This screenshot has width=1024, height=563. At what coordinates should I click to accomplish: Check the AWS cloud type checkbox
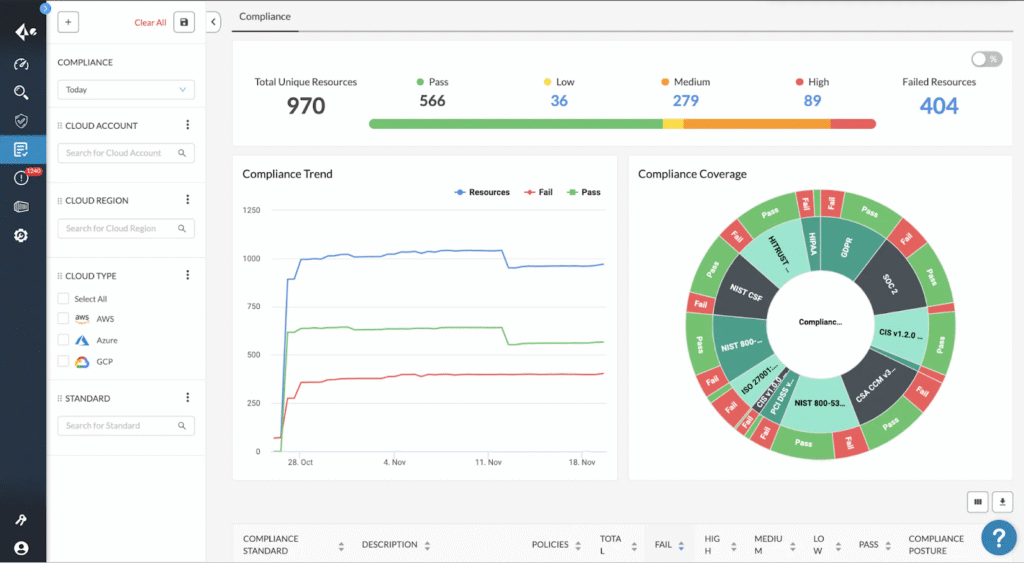click(x=64, y=318)
